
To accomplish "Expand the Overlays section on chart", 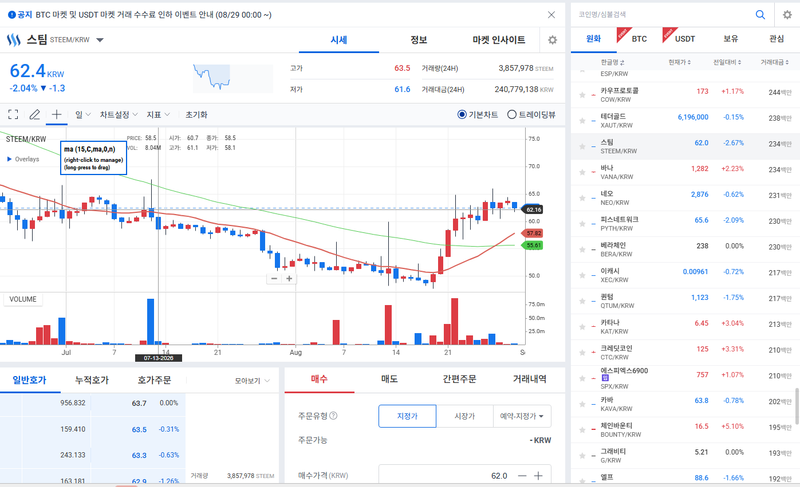I will 23,159.
